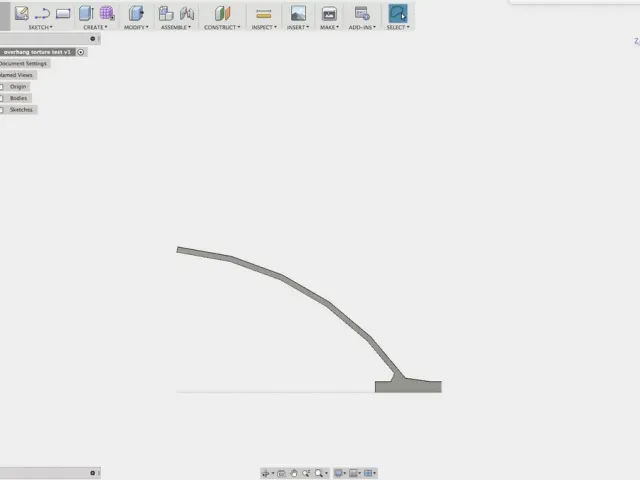The height and width of the screenshot is (480, 640).
Task: Select the Create Sketch tool icon
Action: [21, 13]
